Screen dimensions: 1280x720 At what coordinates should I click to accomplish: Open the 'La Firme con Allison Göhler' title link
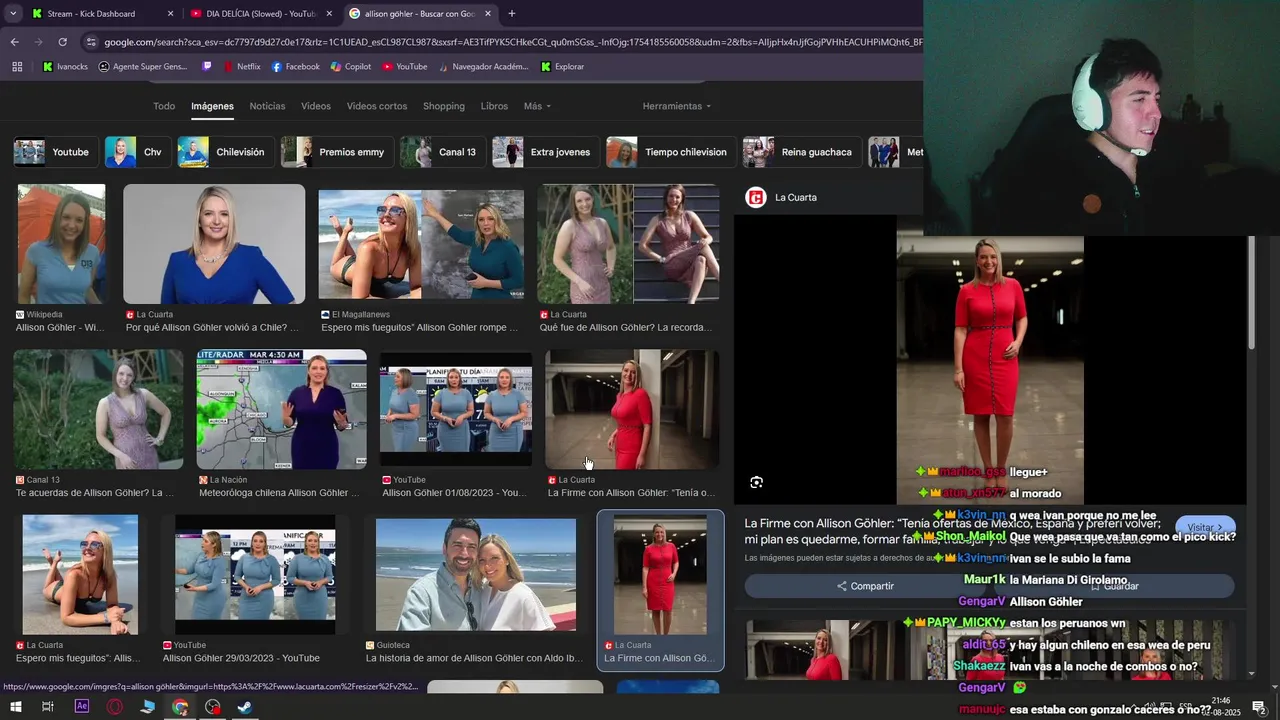point(953,530)
